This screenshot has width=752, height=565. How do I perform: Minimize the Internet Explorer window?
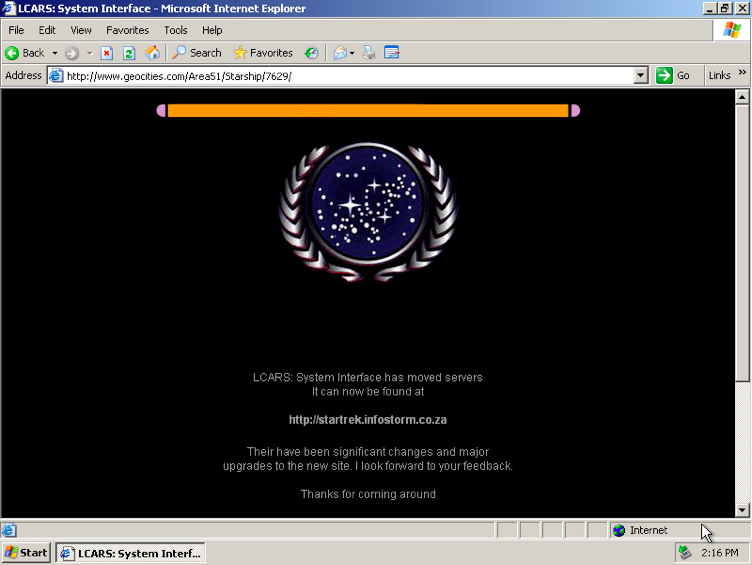click(709, 8)
